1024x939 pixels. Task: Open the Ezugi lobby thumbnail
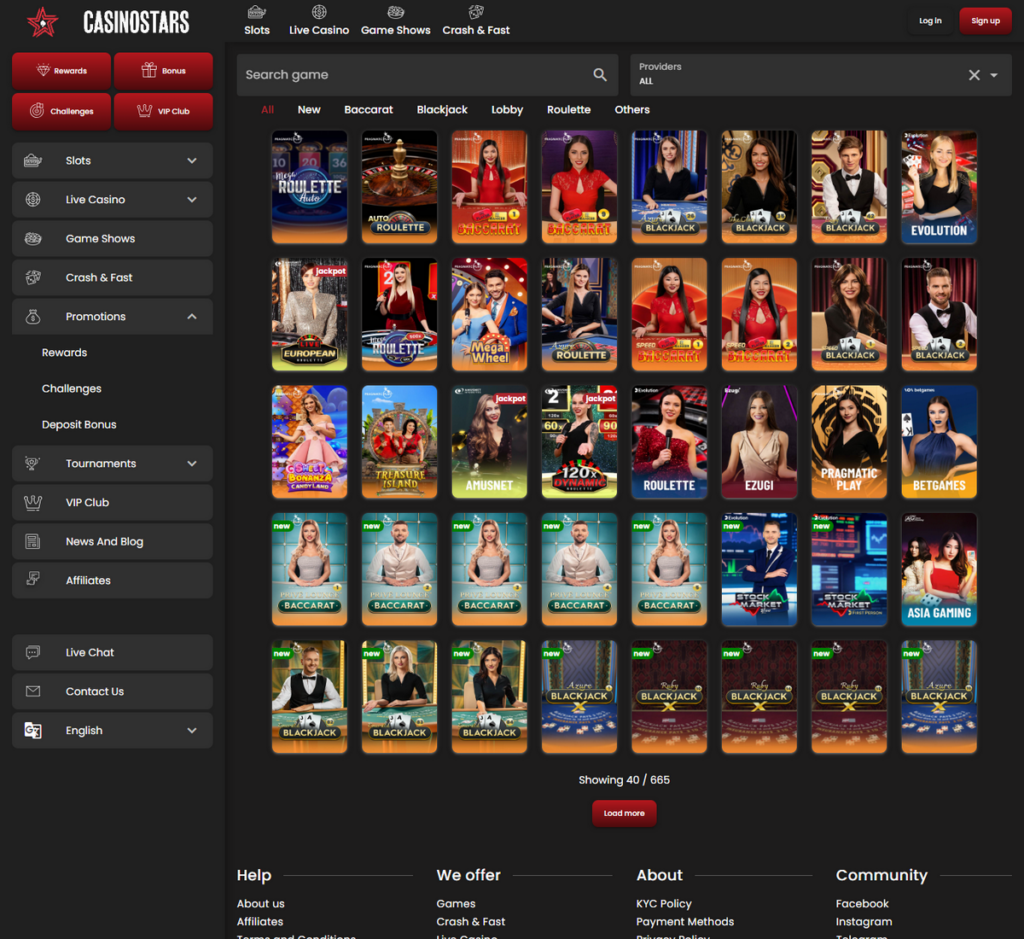[x=759, y=441]
